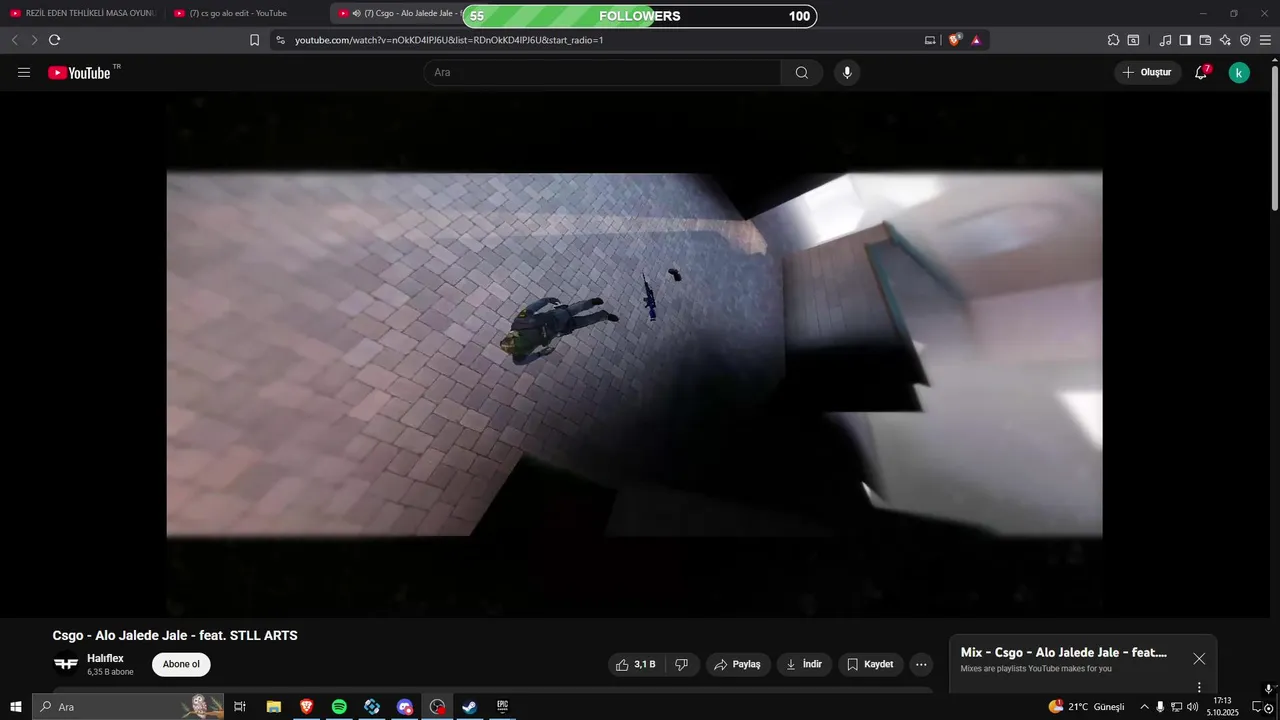Subscribe with the Abone ol button

pos(181,664)
